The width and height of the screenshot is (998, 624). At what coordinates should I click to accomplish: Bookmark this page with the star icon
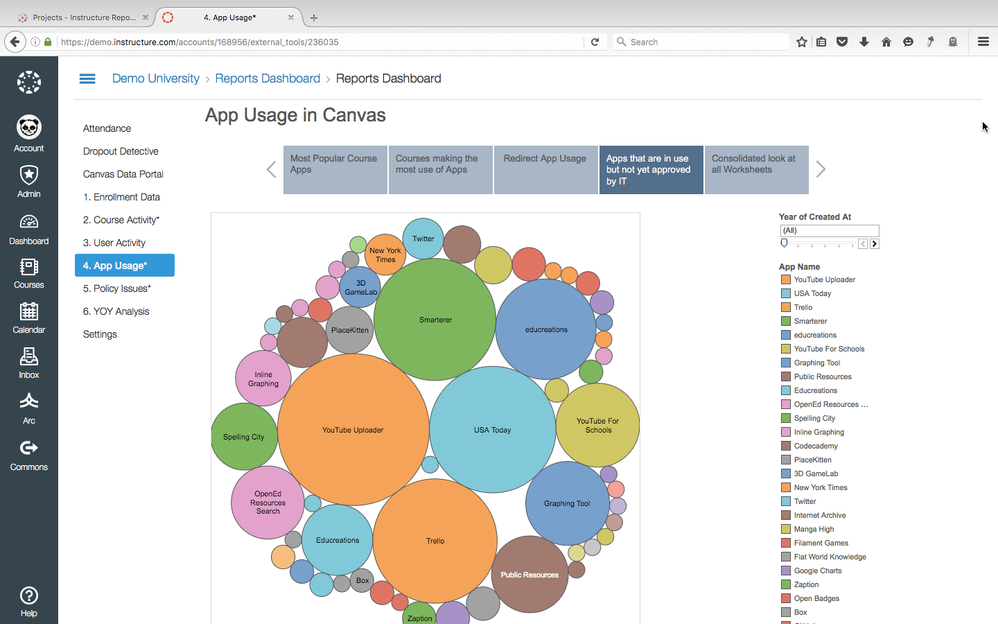point(801,42)
